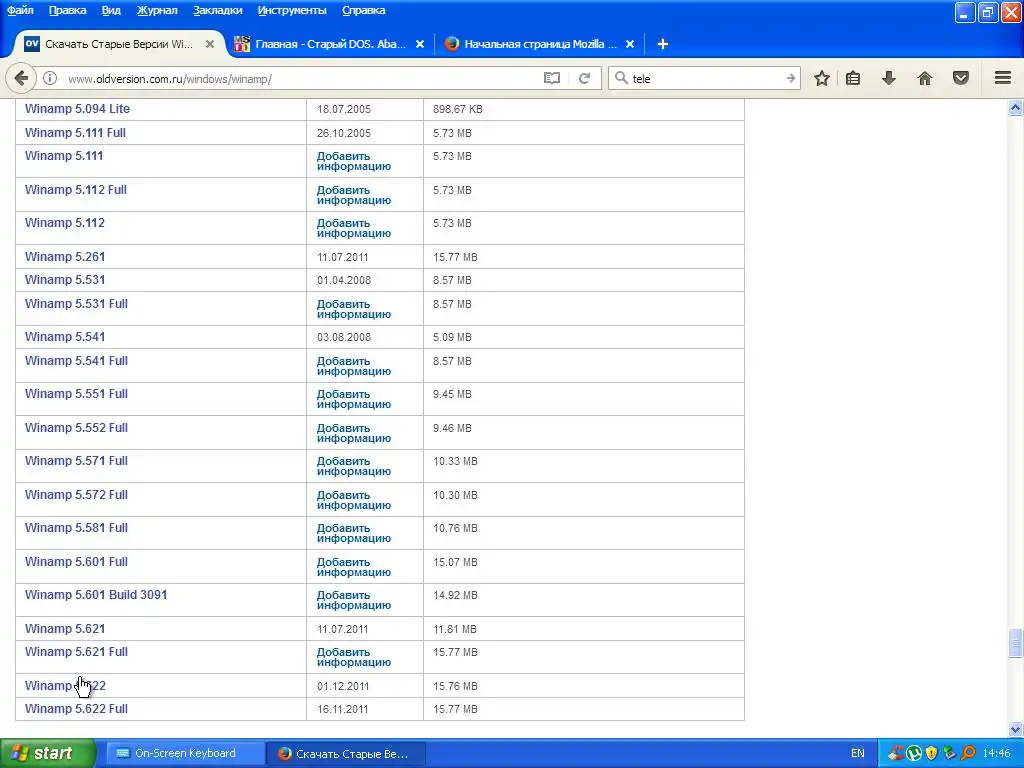Open a new tab with plus button
The height and width of the screenshot is (768, 1024).
click(662, 44)
